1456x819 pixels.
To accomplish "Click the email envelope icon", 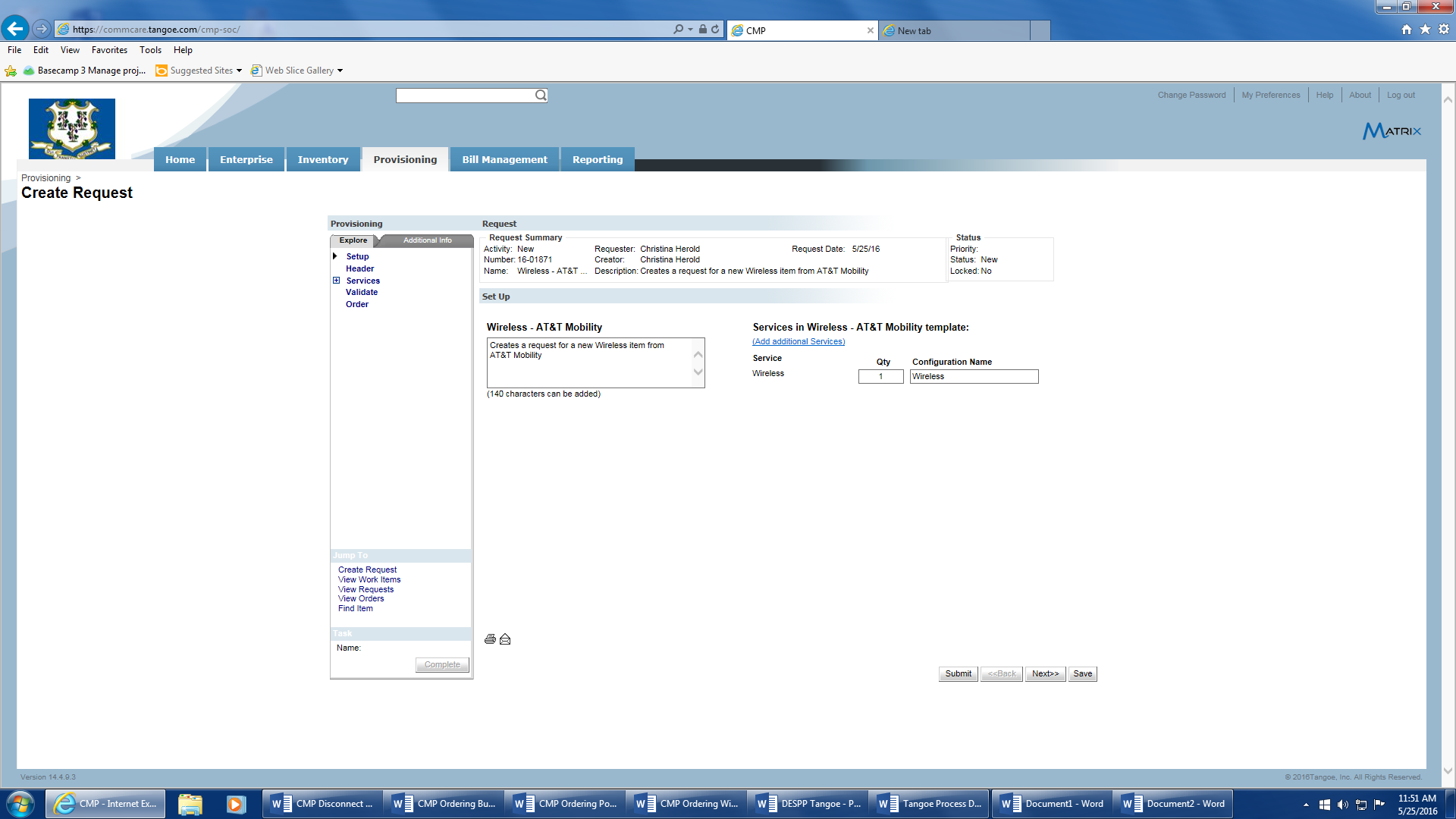I will point(505,639).
